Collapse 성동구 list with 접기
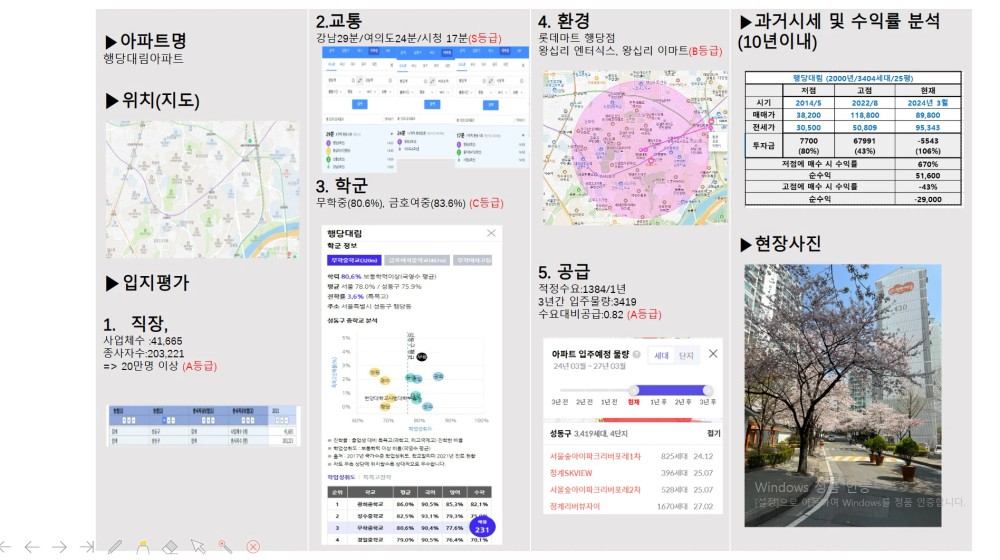The height and width of the screenshot is (560, 1000). [x=714, y=433]
